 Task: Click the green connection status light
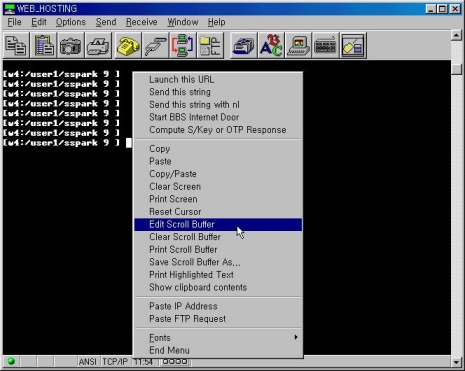point(11,361)
